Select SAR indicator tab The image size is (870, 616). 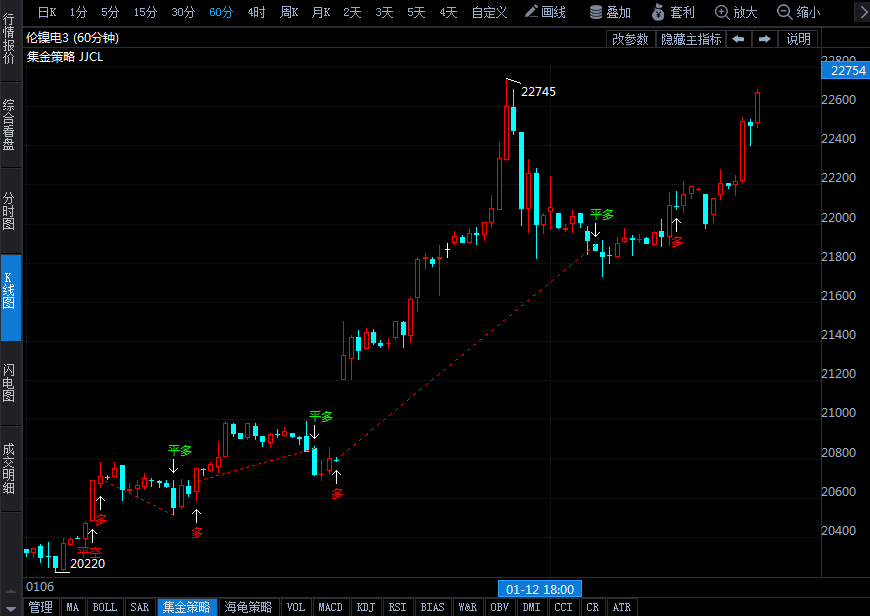pyautogui.click(x=139, y=607)
